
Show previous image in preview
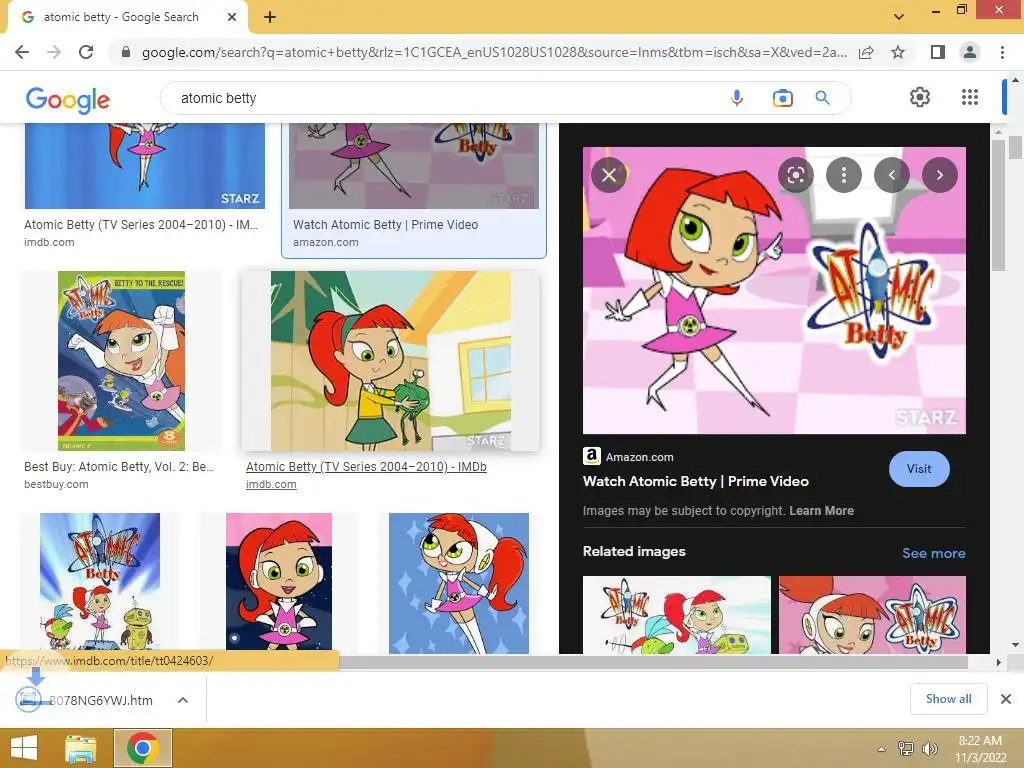(891, 175)
